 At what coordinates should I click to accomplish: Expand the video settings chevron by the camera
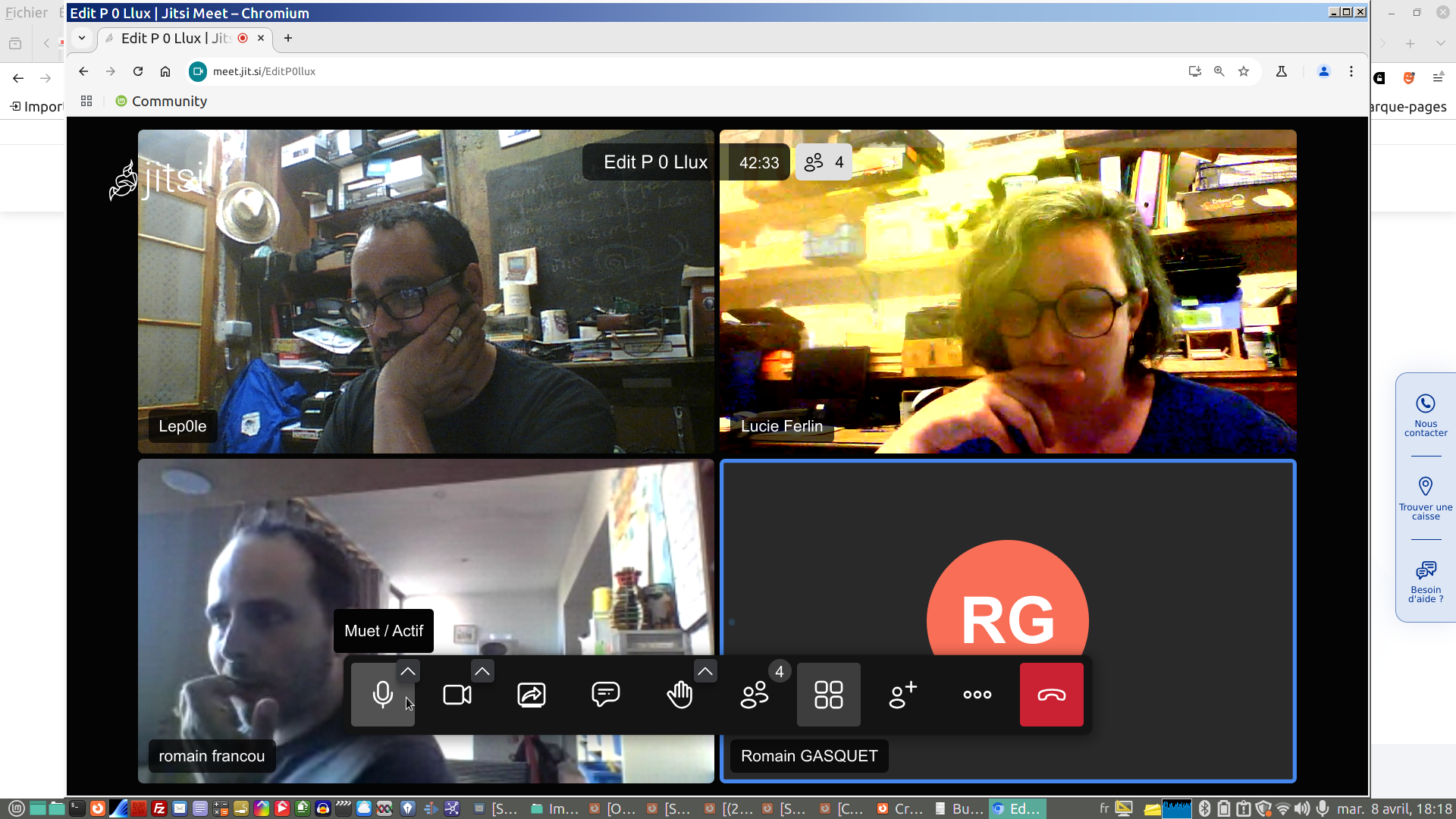coord(482,671)
